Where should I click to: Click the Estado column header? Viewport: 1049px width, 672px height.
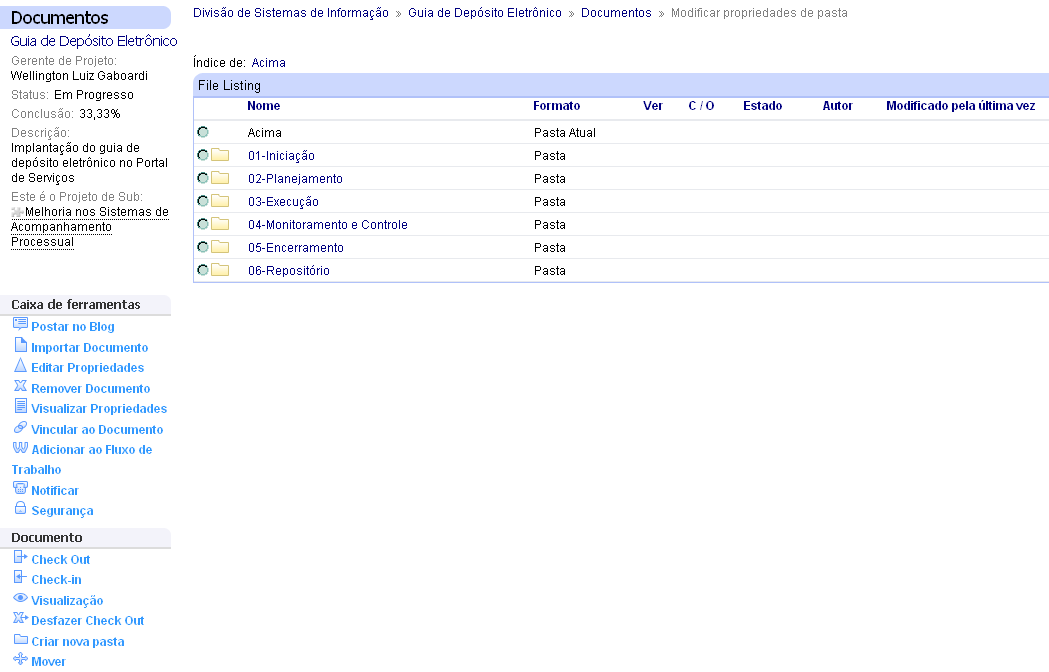(763, 106)
